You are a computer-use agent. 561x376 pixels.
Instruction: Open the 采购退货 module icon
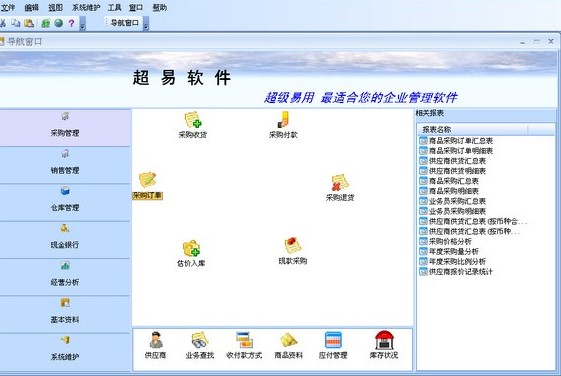[x=340, y=187]
